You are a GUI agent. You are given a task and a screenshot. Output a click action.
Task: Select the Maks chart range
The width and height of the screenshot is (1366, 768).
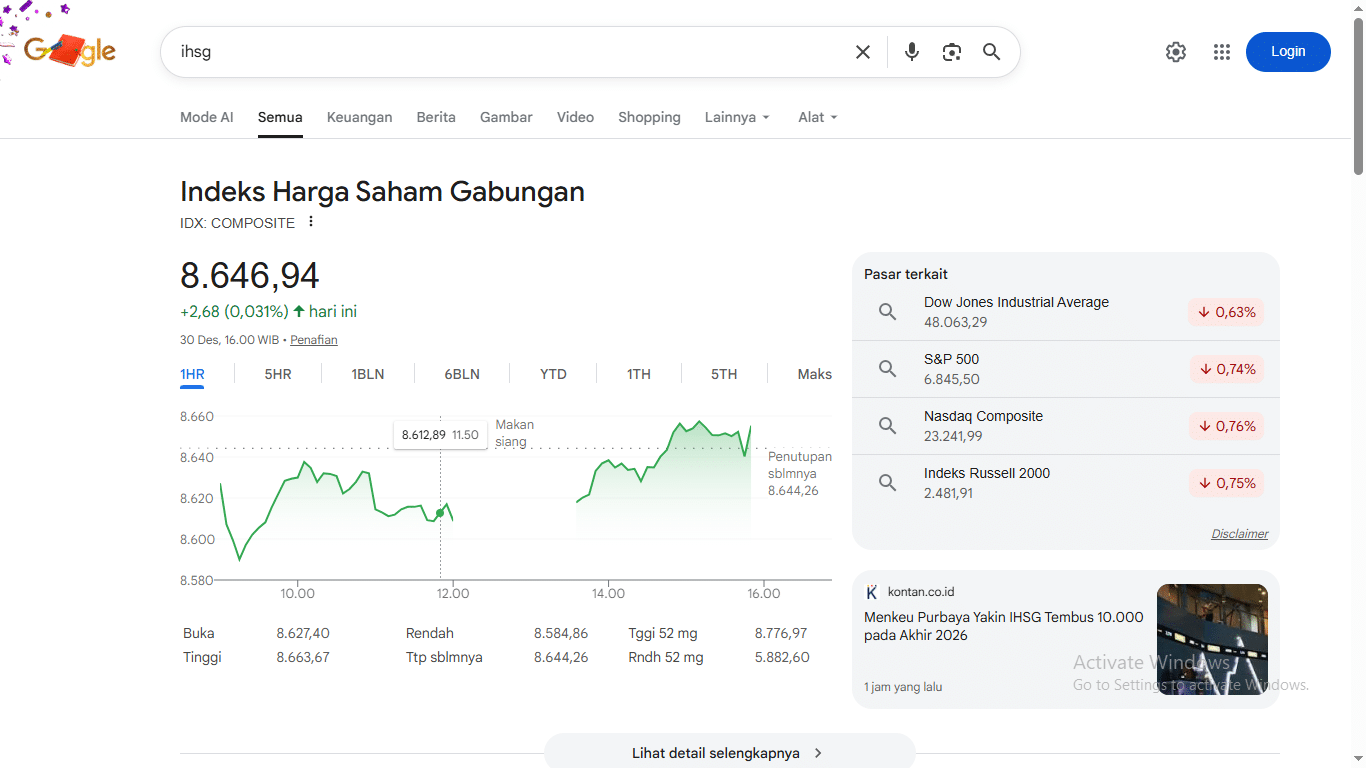815,374
